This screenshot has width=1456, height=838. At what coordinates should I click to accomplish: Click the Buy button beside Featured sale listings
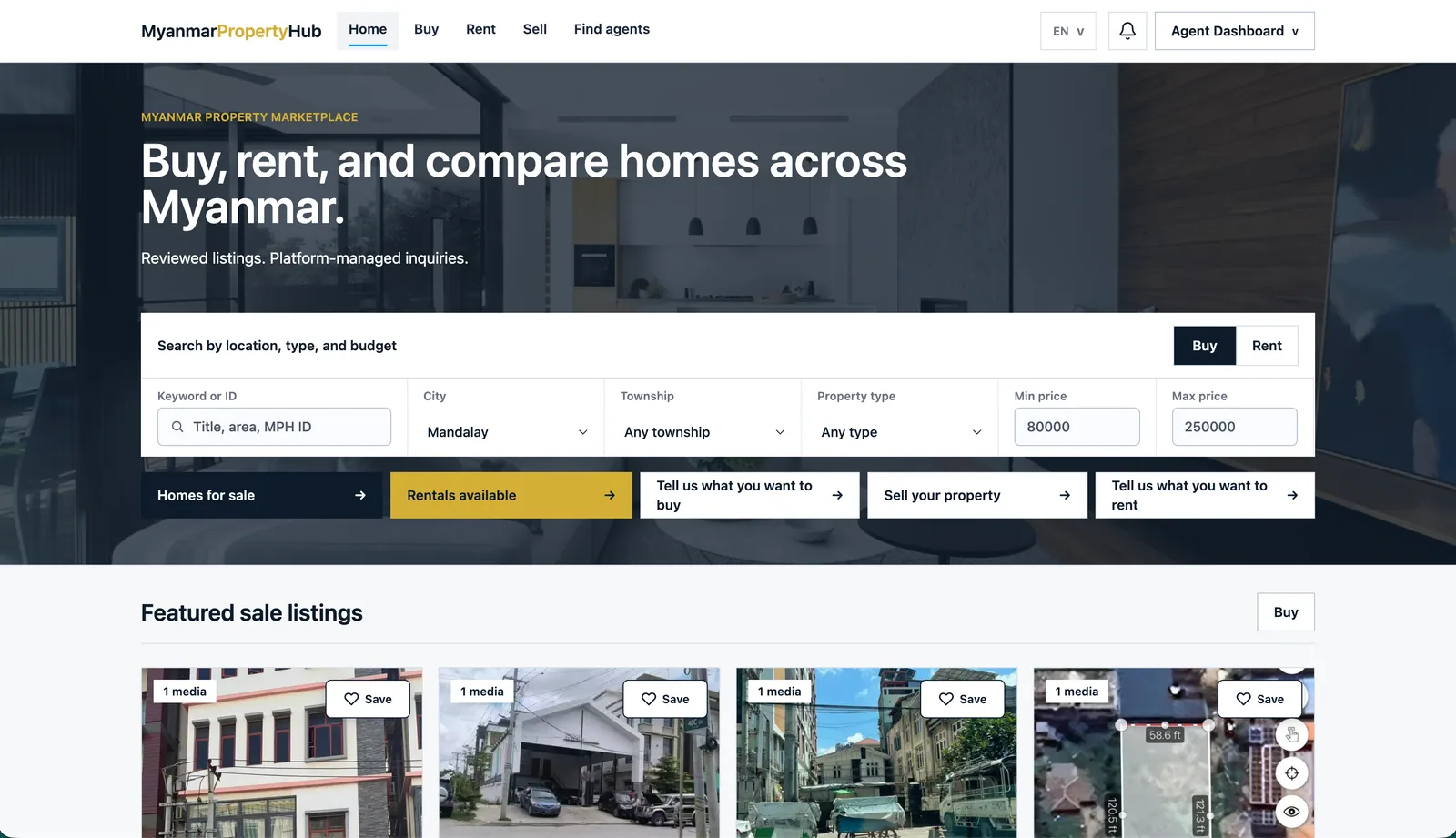click(x=1286, y=612)
